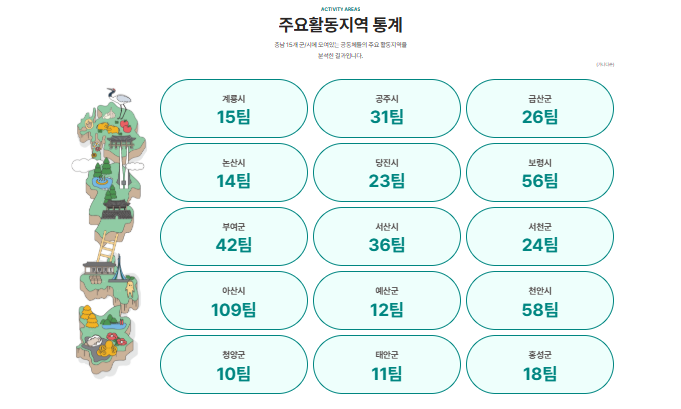Viewport: 681px width, 409px height.
Task: Click the crane bird on the map illustration
Action: (122, 96)
